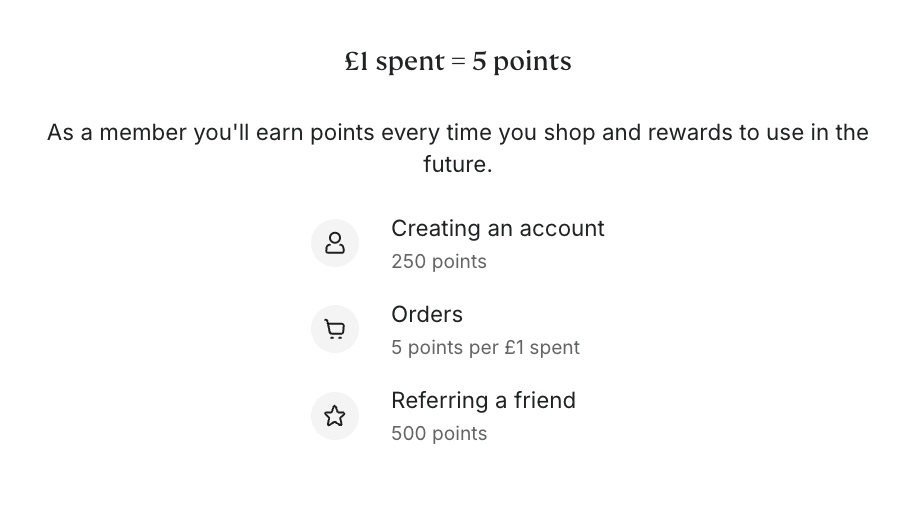The width and height of the screenshot is (920, 506).
Task: Select the 'Referring a friend' title
Action: [x=483, y=400]
